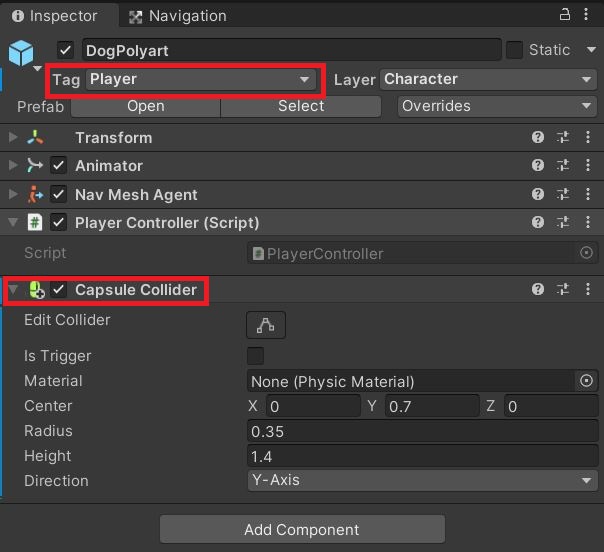
Task: Open the Layer dropdown showing Character
Action: [488, 80]
